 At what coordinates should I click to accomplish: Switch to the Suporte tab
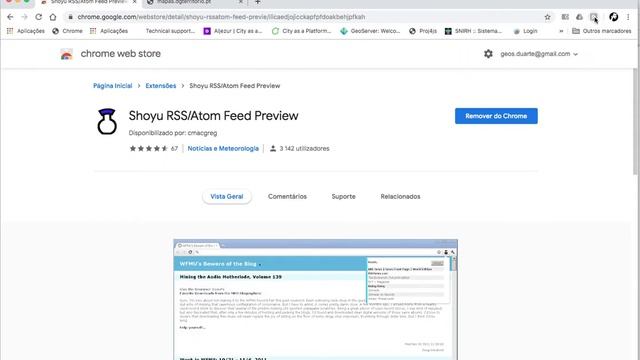click(343, 196)
